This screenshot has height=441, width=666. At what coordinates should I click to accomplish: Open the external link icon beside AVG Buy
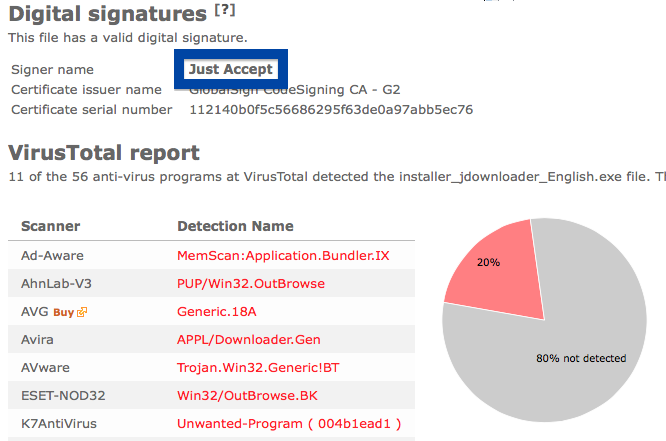(82, 312)
